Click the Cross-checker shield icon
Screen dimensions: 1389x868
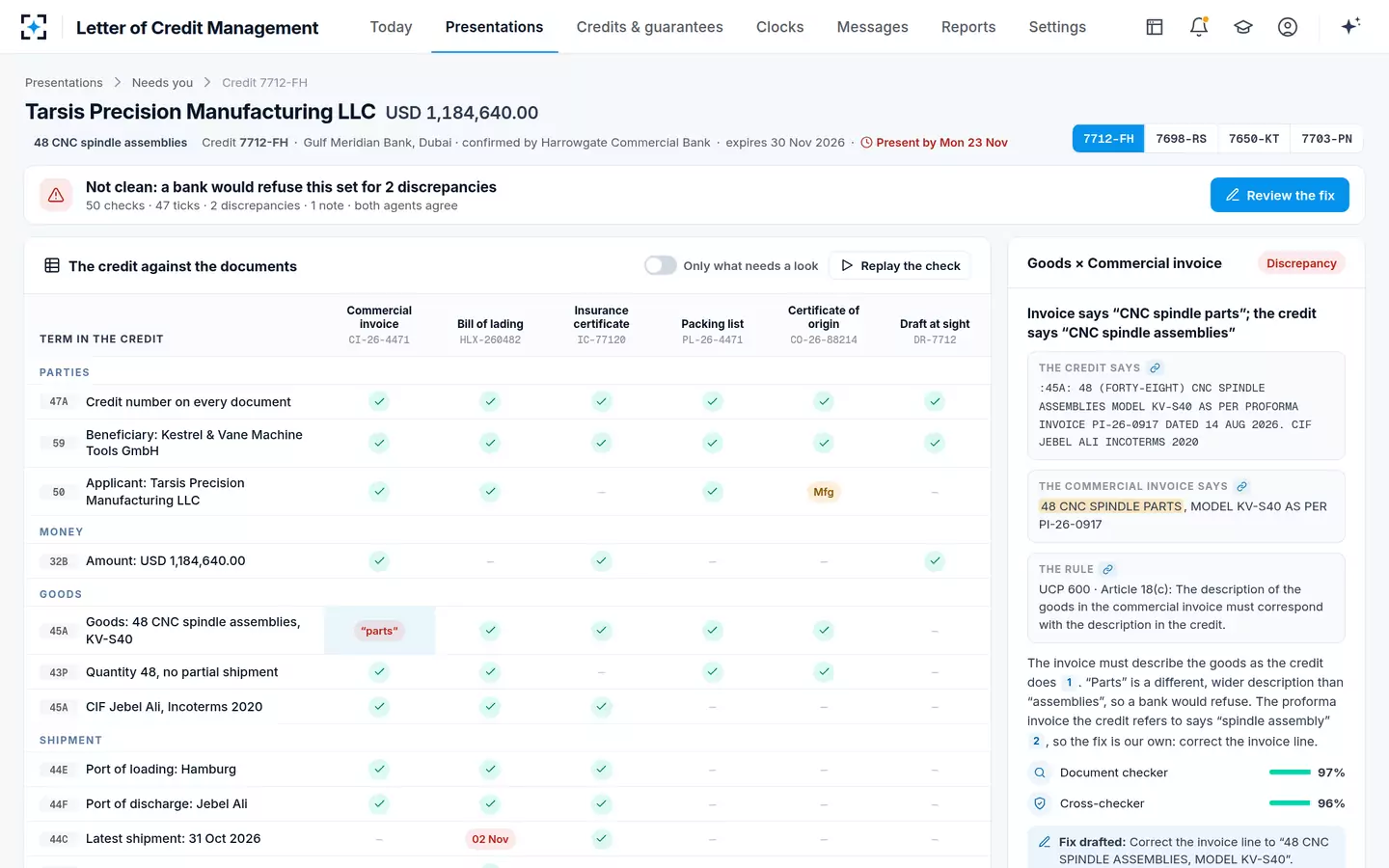(1040, 803)
